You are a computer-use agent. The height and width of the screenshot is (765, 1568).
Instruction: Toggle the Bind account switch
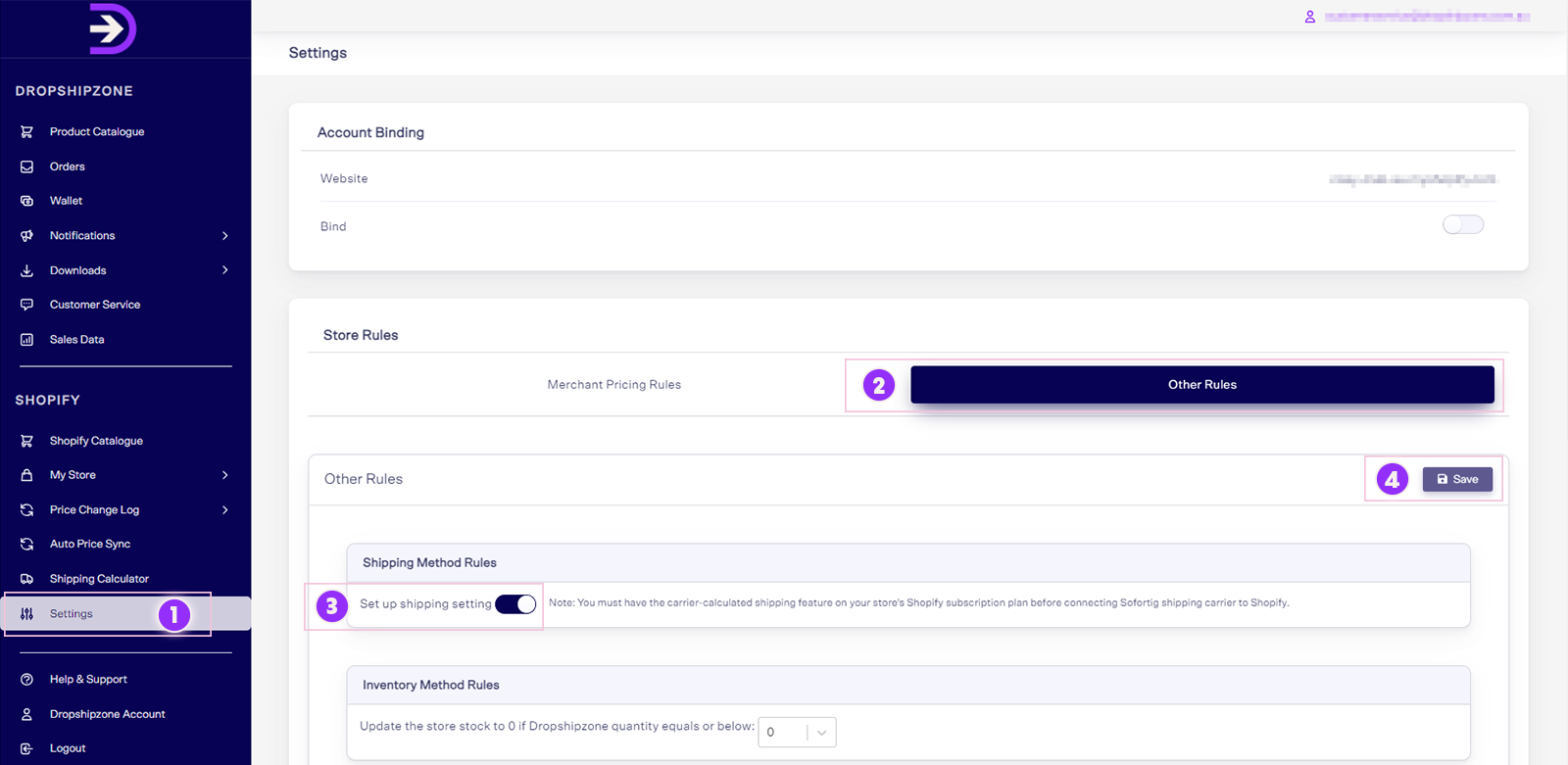click(x=1463, y=225)
